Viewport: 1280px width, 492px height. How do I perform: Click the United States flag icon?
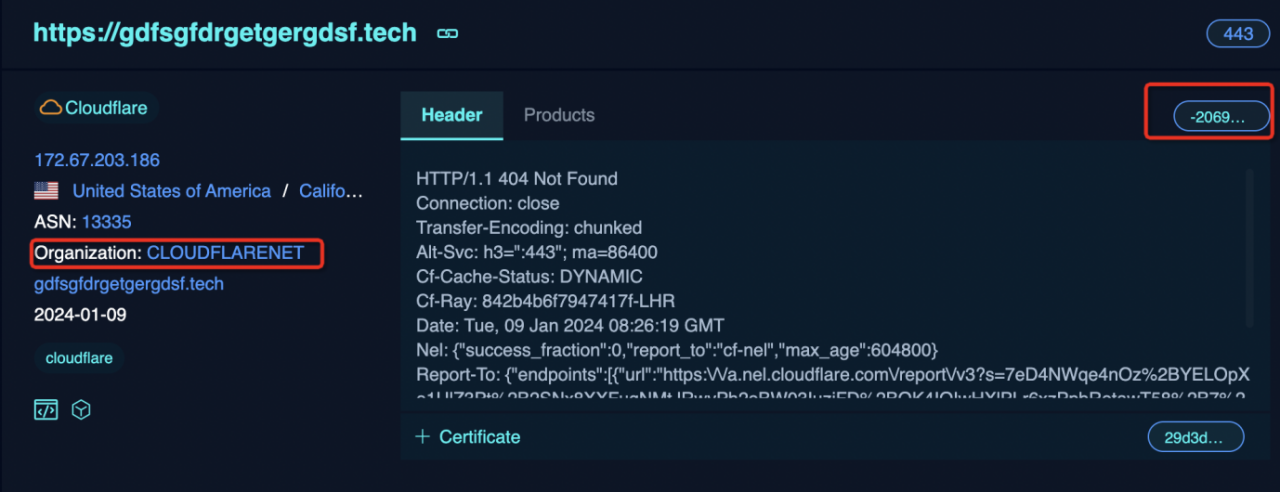tap(46, 191)
